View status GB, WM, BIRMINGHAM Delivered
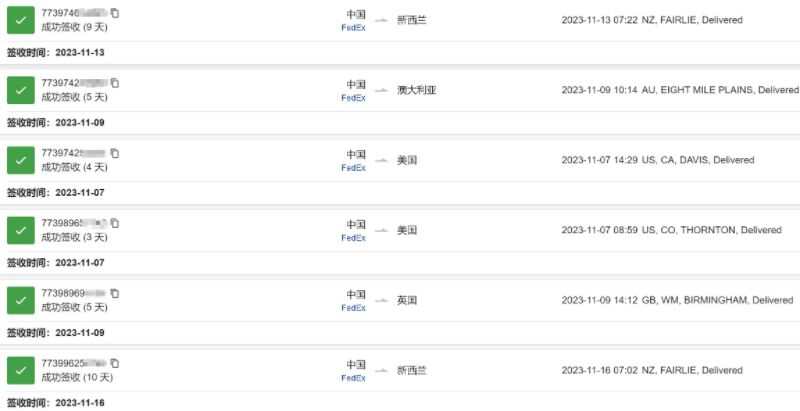Screen dimensions: 800x411 click(x=678, y=300)
